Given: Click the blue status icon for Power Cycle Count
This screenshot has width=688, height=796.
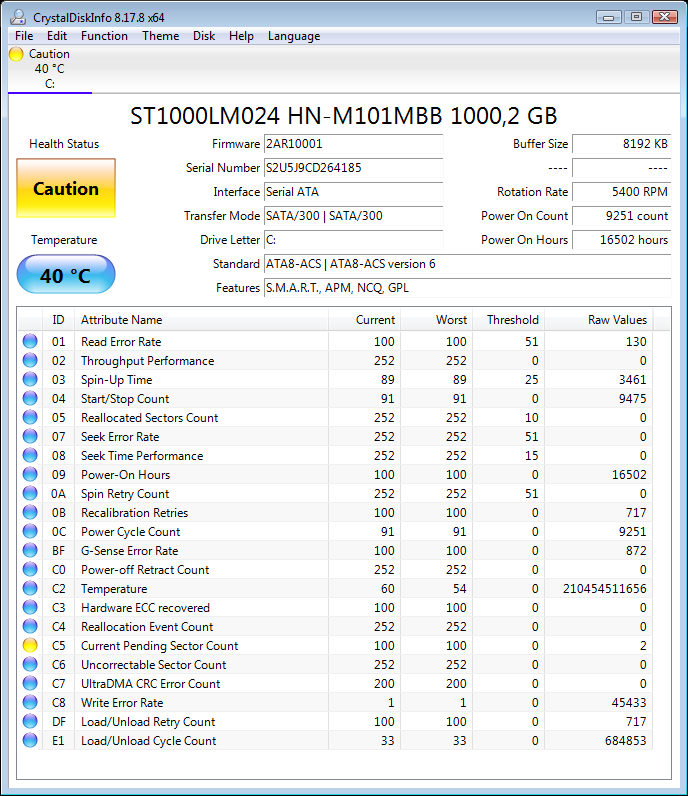Looking at the screenshot, I should pyautogui.click(x=30, y=531).
